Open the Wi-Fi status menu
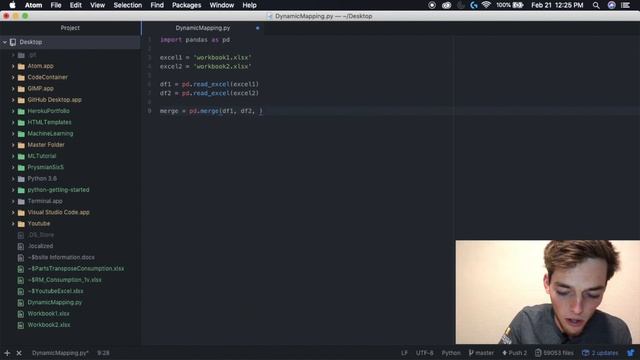 pyautogui.click(x=486, y=5)
